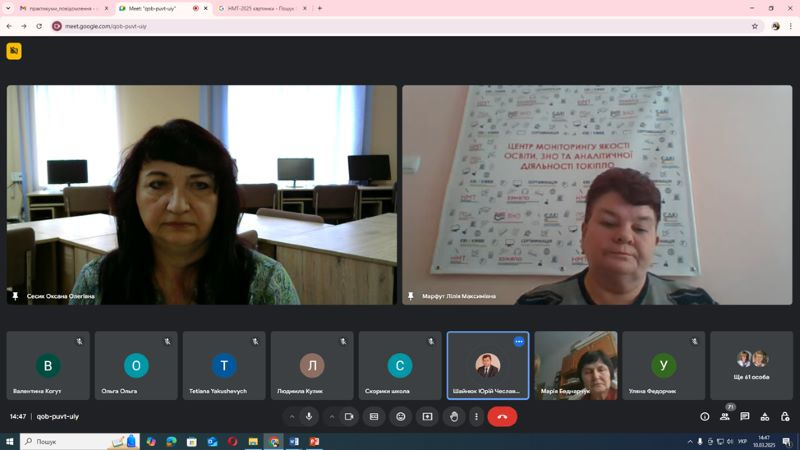
Task: Open the Chrome profile avatar
Action: coord(776,26)
